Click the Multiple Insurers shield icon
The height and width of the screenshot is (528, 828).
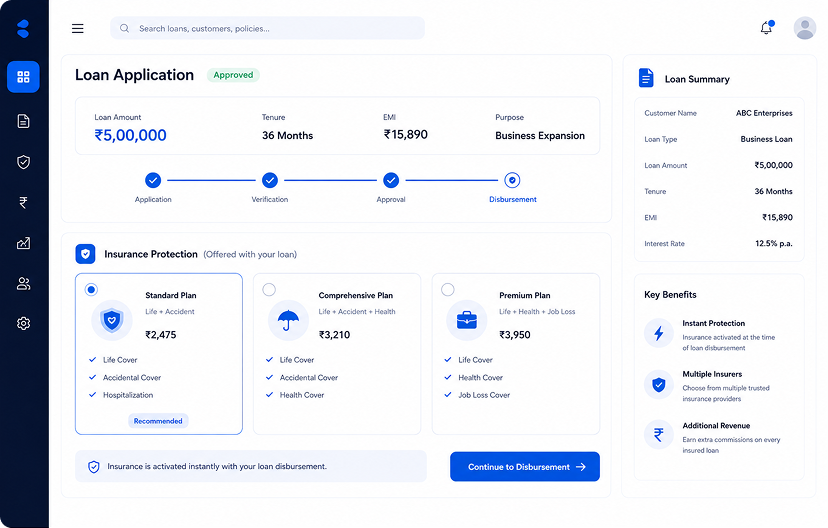pyautogui.click(x=658, y=384)
